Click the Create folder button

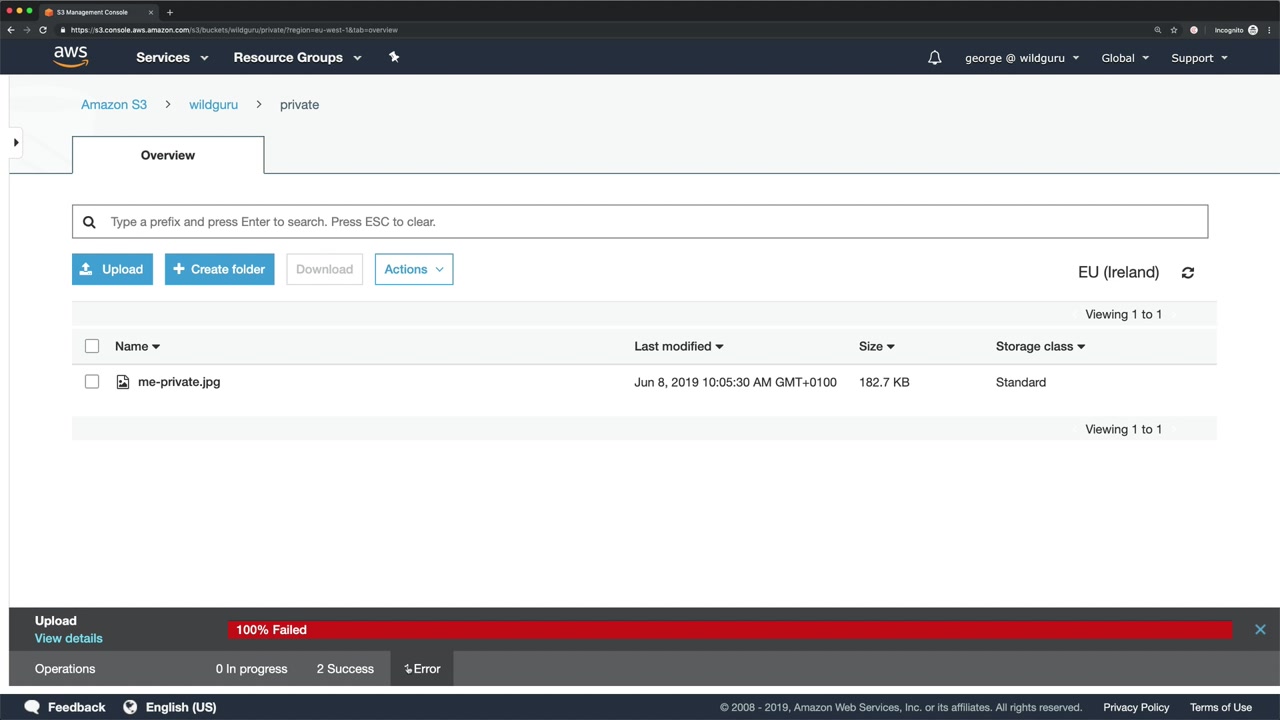point(220,269)
